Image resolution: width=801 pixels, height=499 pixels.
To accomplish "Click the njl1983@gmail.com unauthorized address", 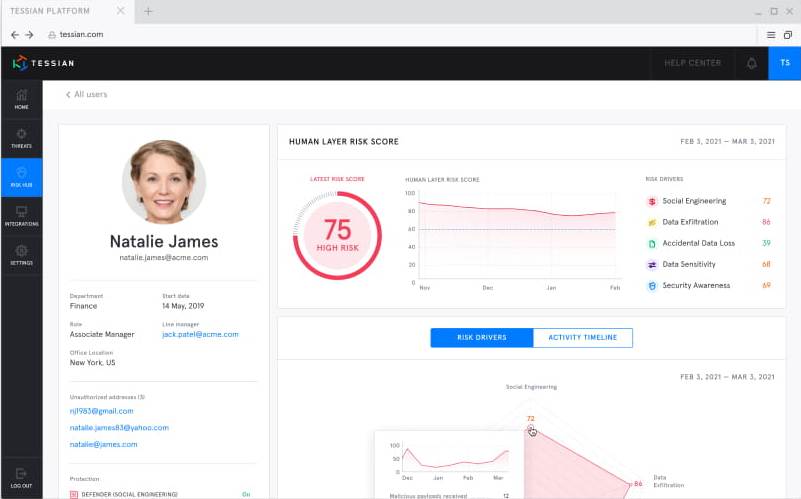I will 101,411.
